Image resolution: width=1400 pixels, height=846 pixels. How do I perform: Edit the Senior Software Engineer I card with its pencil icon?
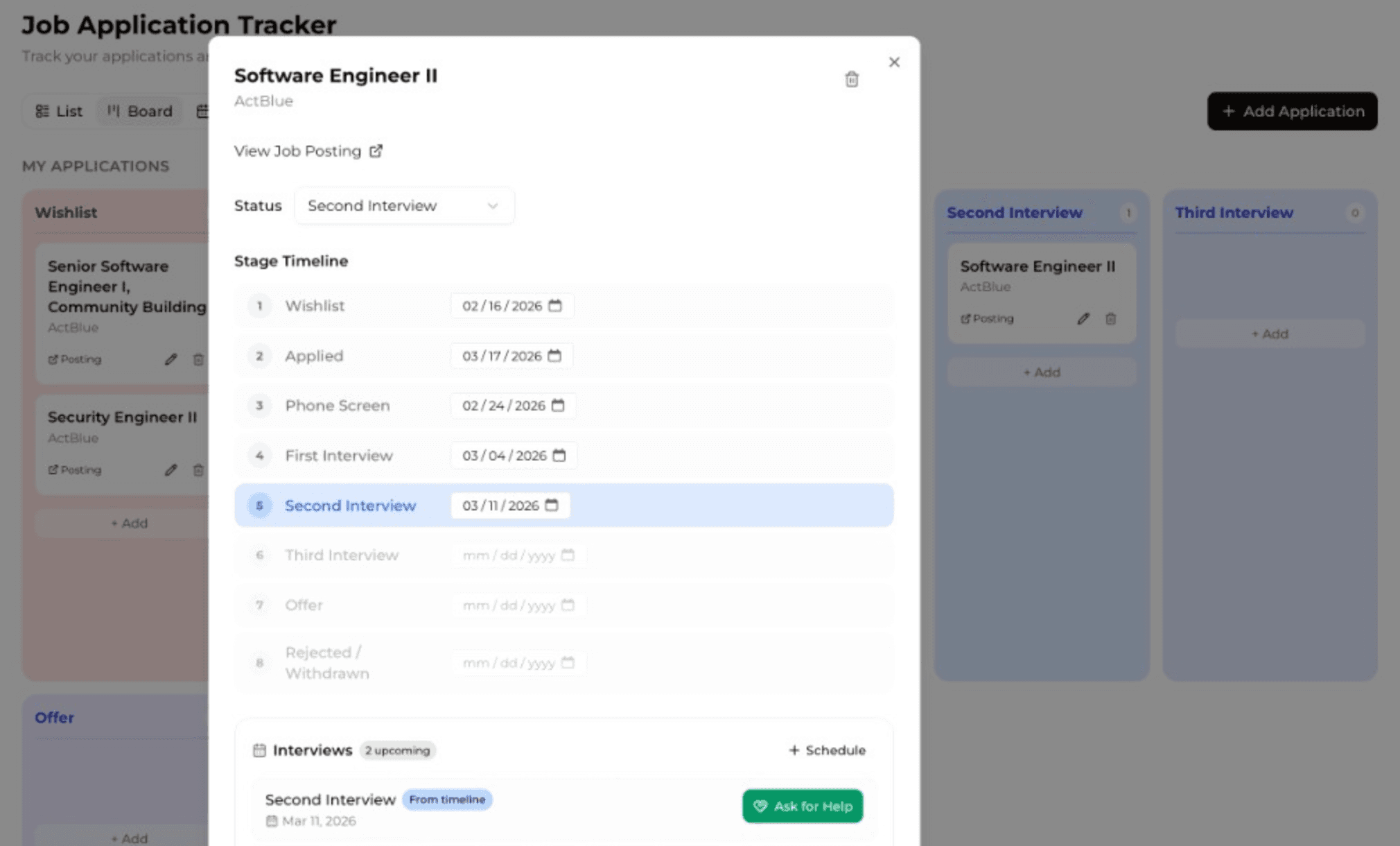170,359
